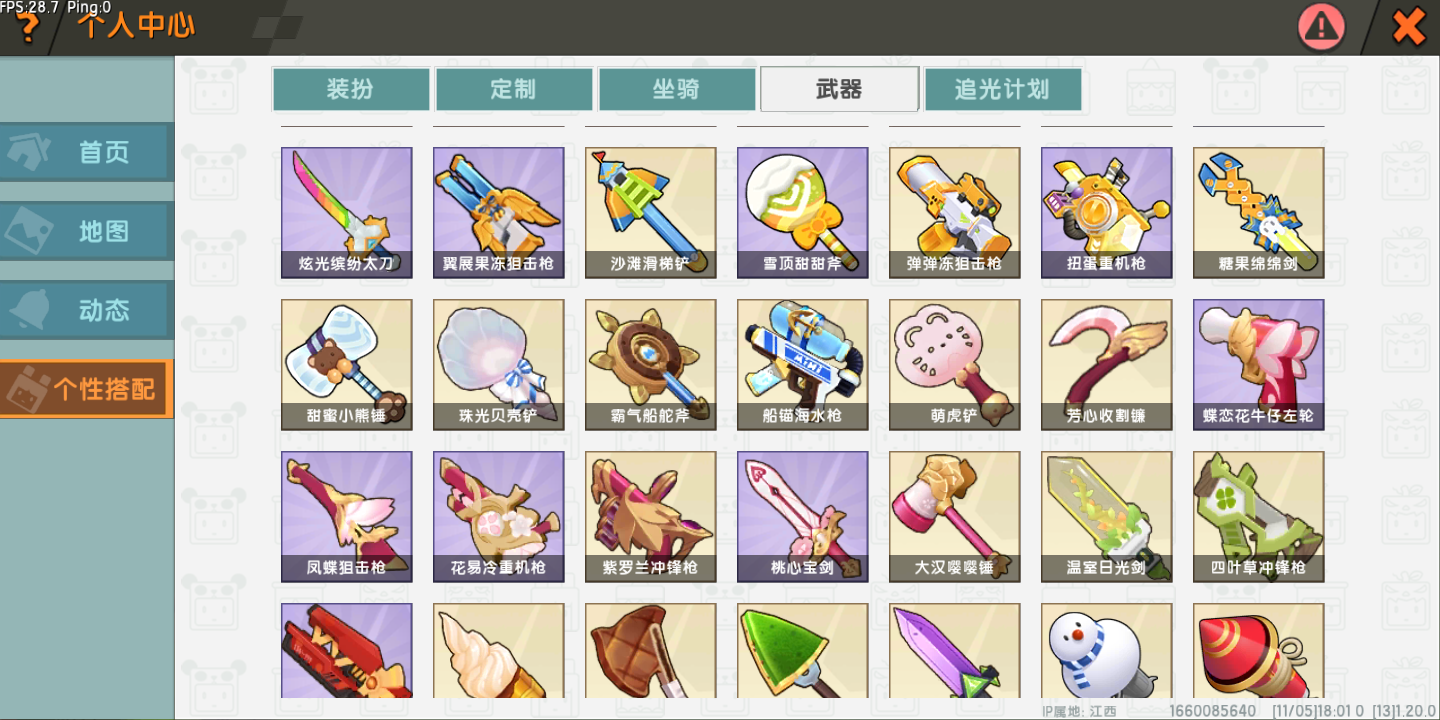Select the 炫光缤纷太刀 weapon icon
The width and height of the screenshot is (1440, 720).
(x=346, y=213)
